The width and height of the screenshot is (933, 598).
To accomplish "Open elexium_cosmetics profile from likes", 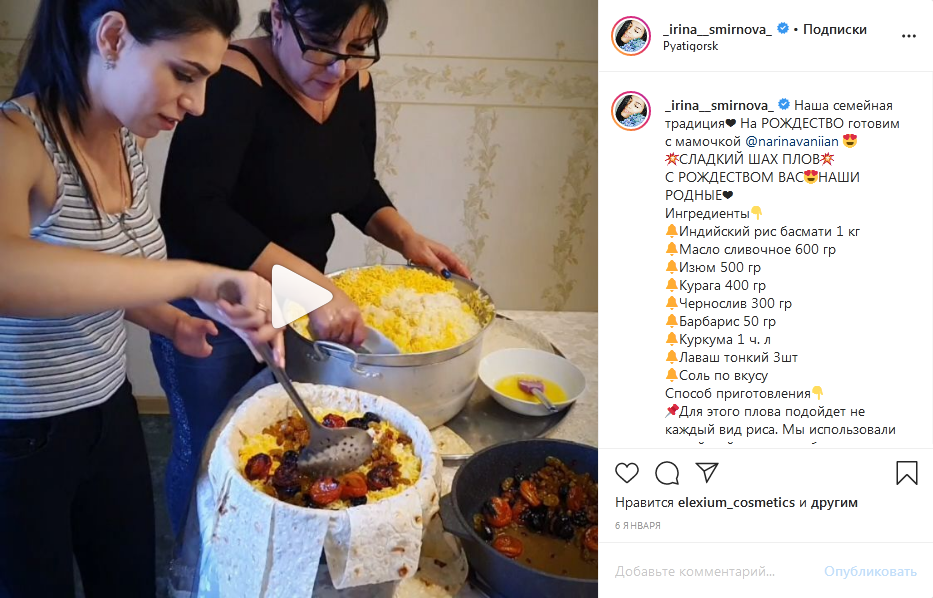I will (736, 503).
